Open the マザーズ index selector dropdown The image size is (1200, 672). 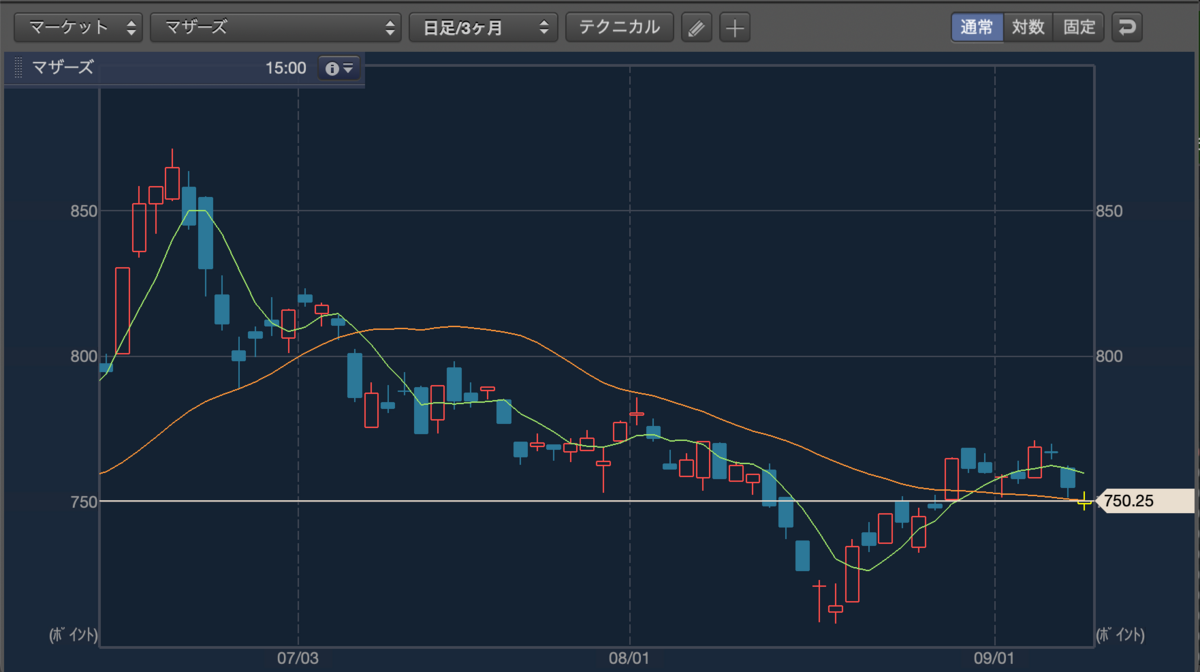tap(276, 27)
